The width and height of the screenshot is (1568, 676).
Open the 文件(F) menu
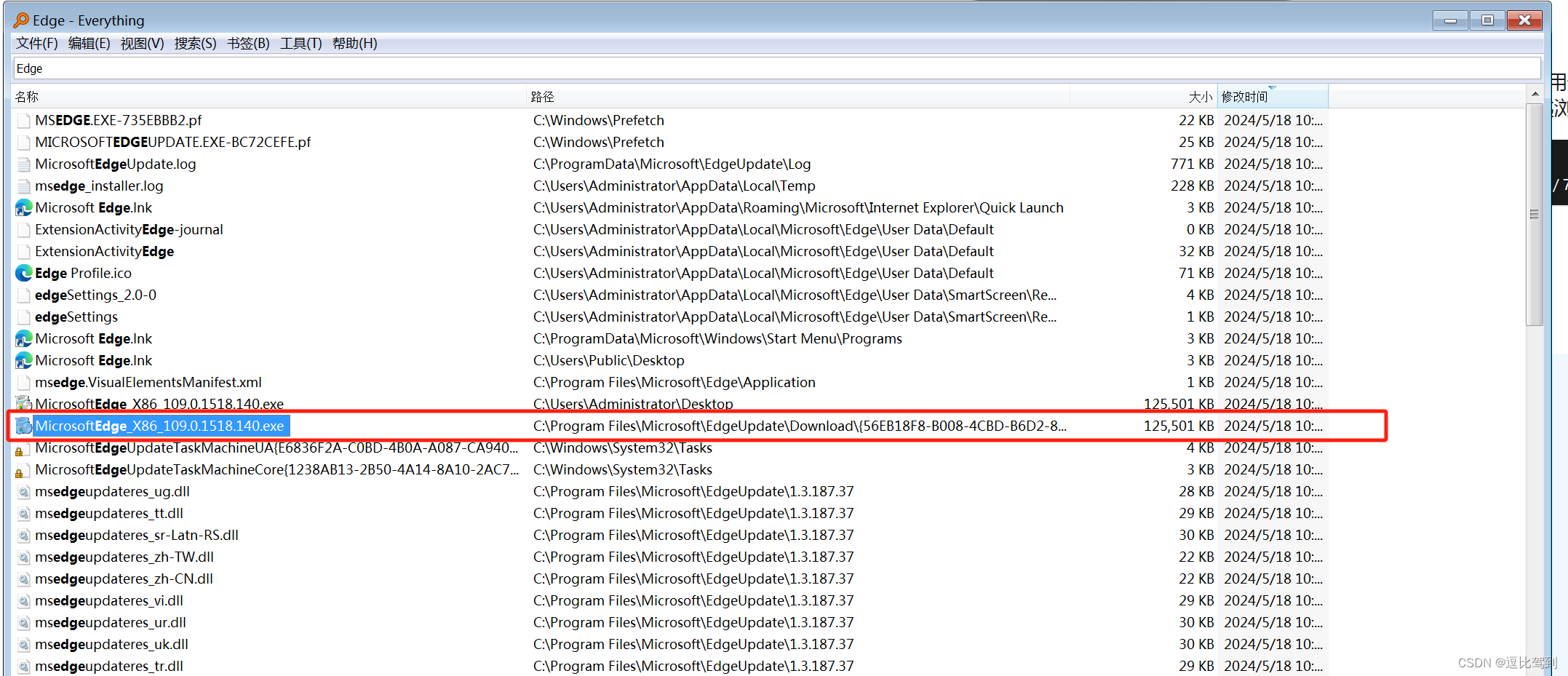[37, 44]
